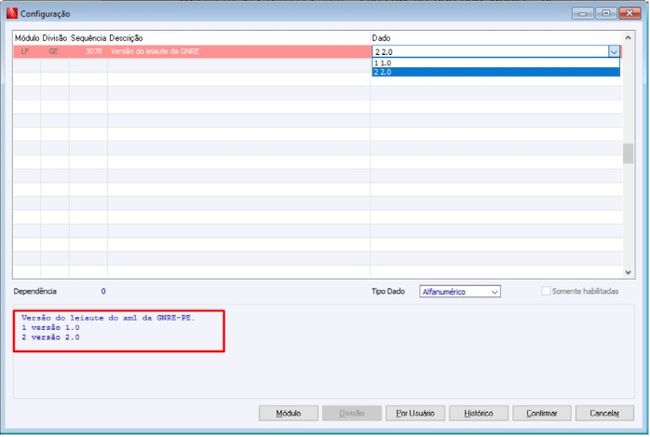Screen dimensions: 650x437
Task: Select row 'Versão do leiaute da GNRE'
Action: pyautogui.click(x=192, y=51)
